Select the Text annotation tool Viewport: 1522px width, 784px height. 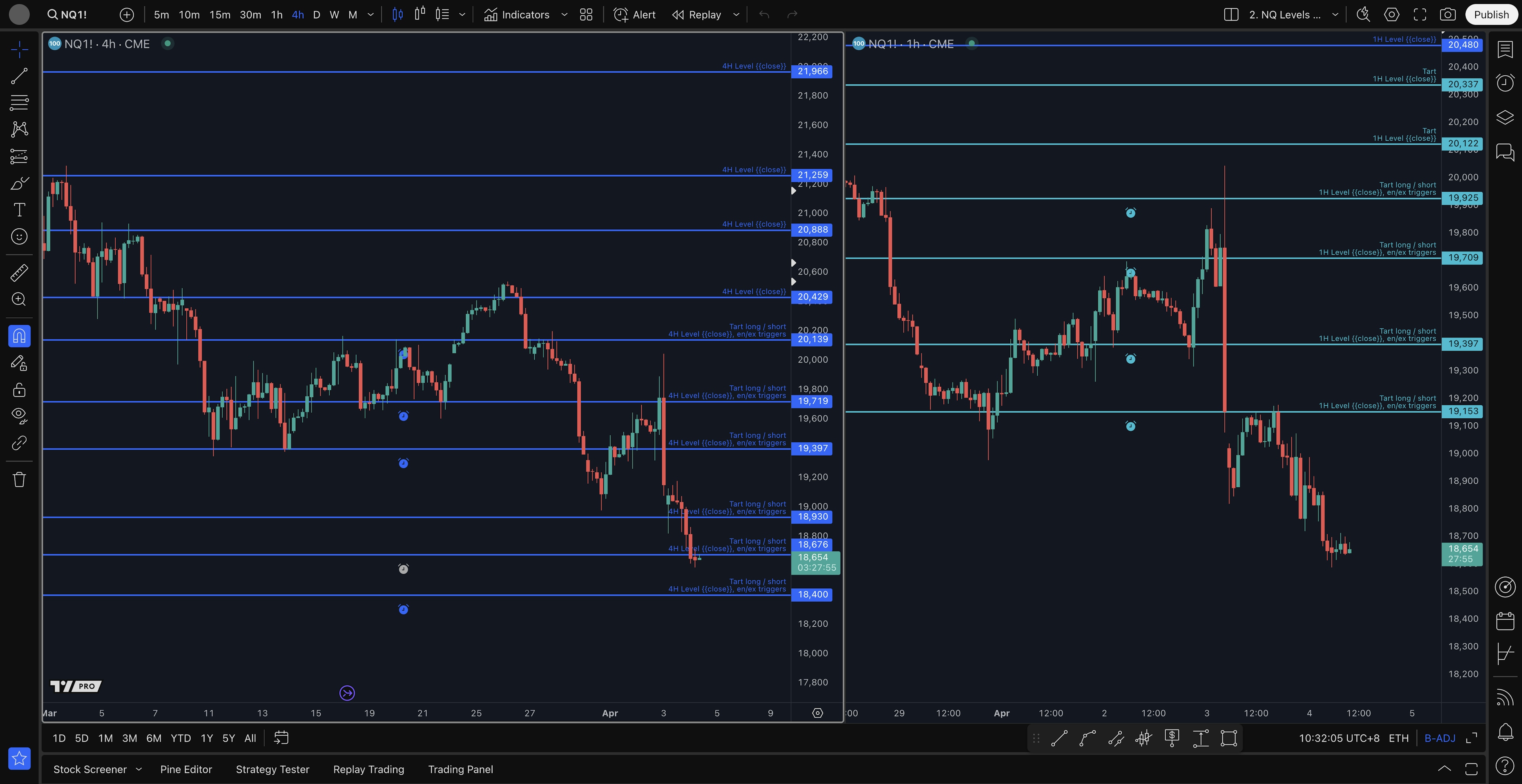coord(19,210)
